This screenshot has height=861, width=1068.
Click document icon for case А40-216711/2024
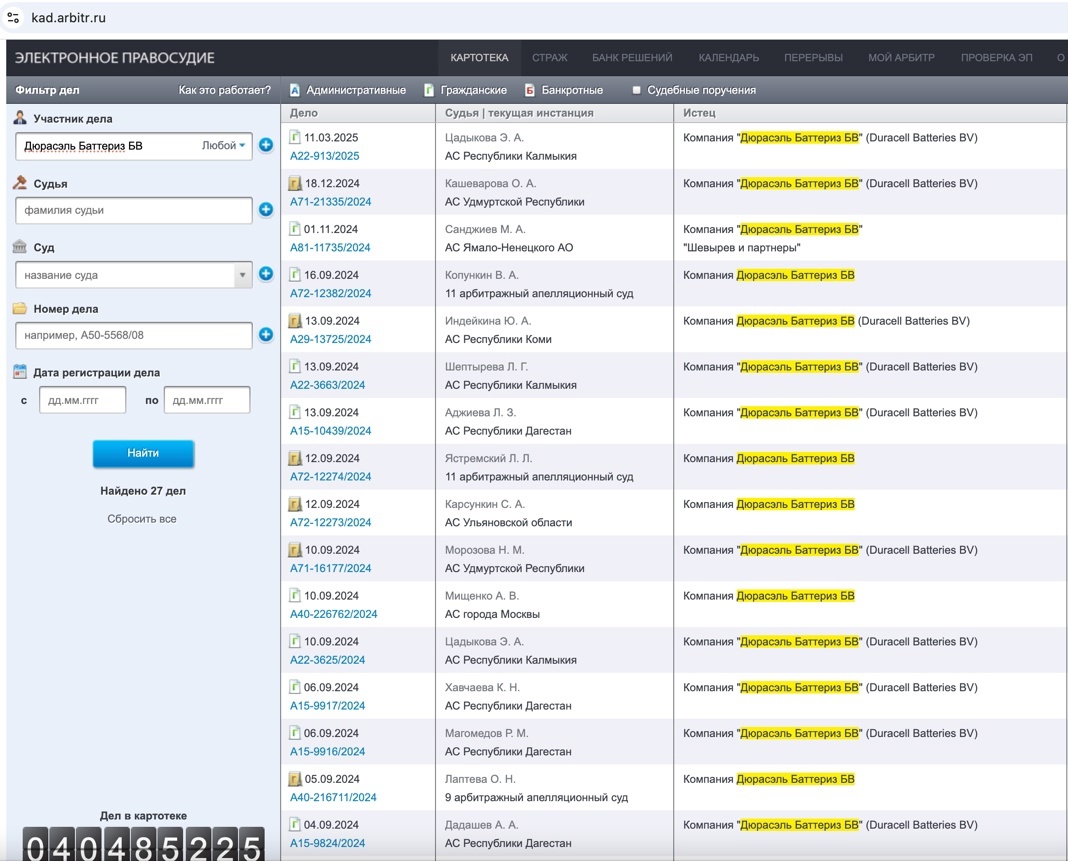click(x=295, y=778)
